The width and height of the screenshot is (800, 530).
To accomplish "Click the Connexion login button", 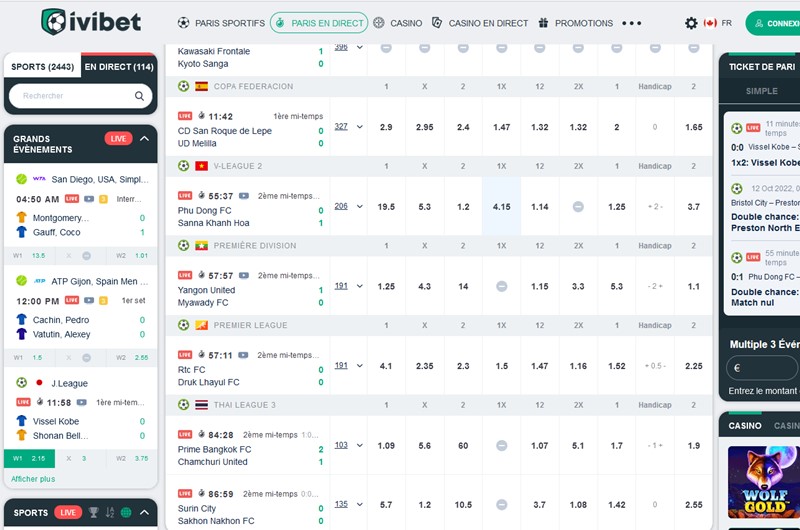I will [x=774, y=23].
